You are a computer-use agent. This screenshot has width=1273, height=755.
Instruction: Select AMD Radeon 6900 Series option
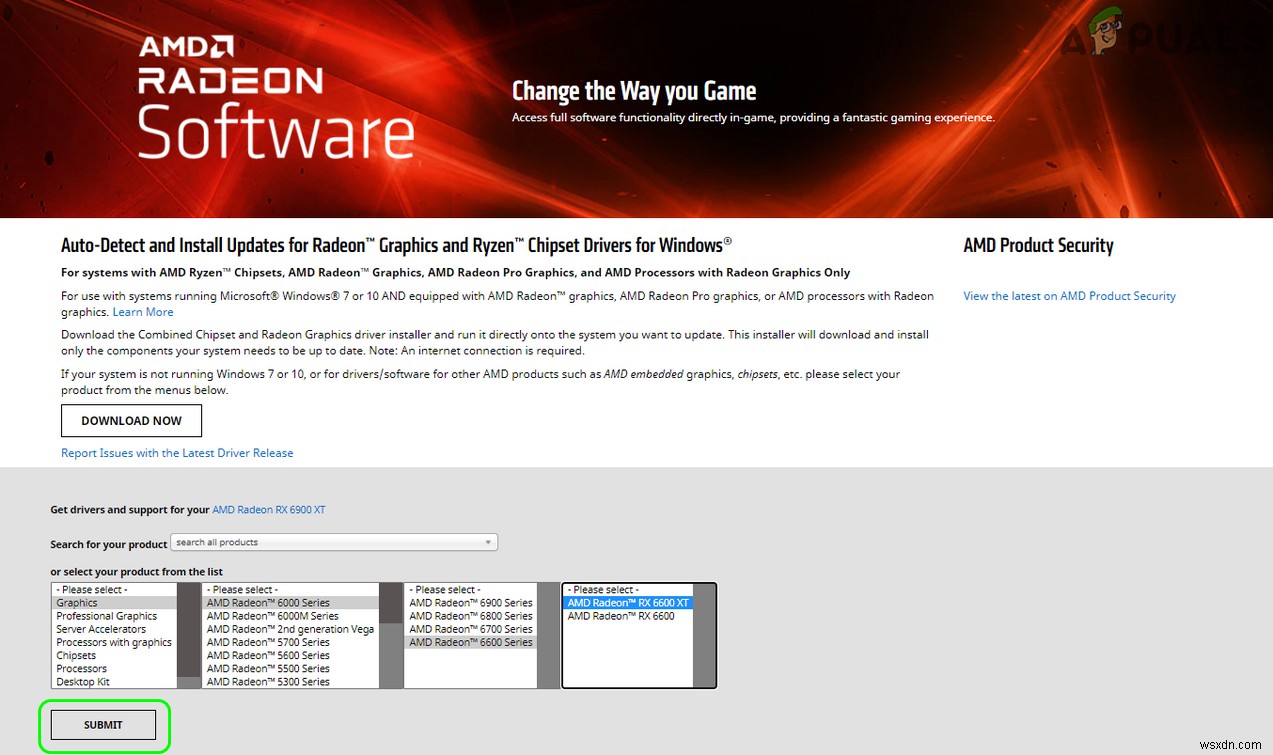point(470,602)
